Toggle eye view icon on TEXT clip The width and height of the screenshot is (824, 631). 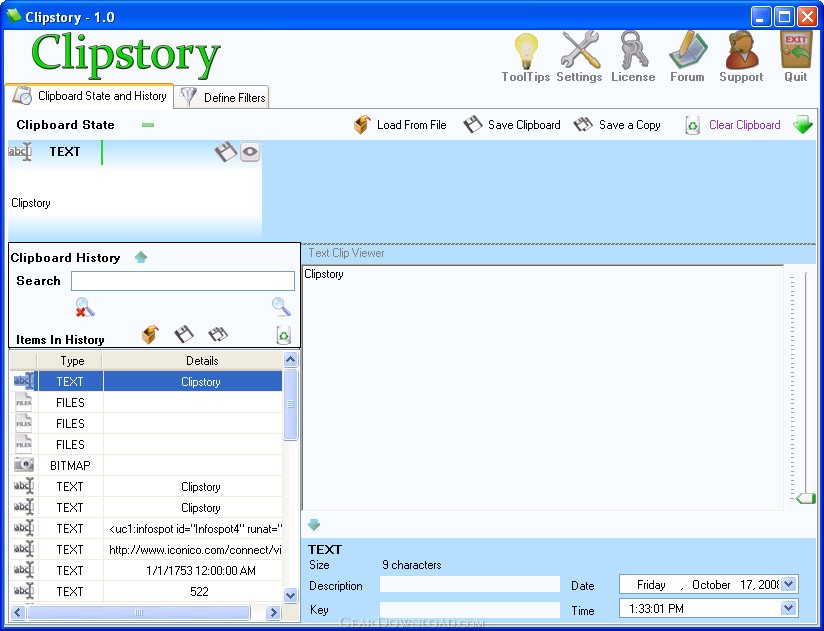250,152
